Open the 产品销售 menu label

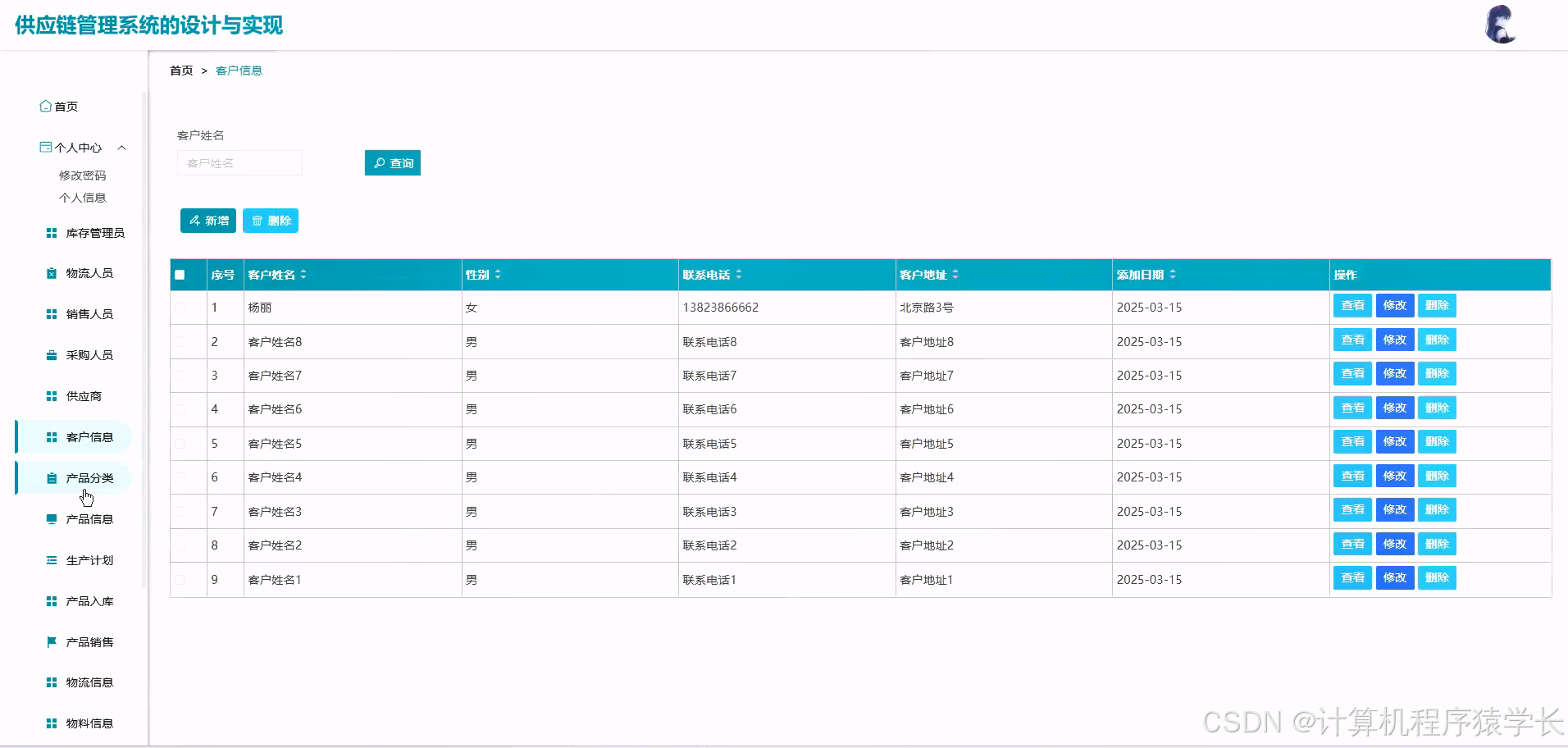(89, 642)
